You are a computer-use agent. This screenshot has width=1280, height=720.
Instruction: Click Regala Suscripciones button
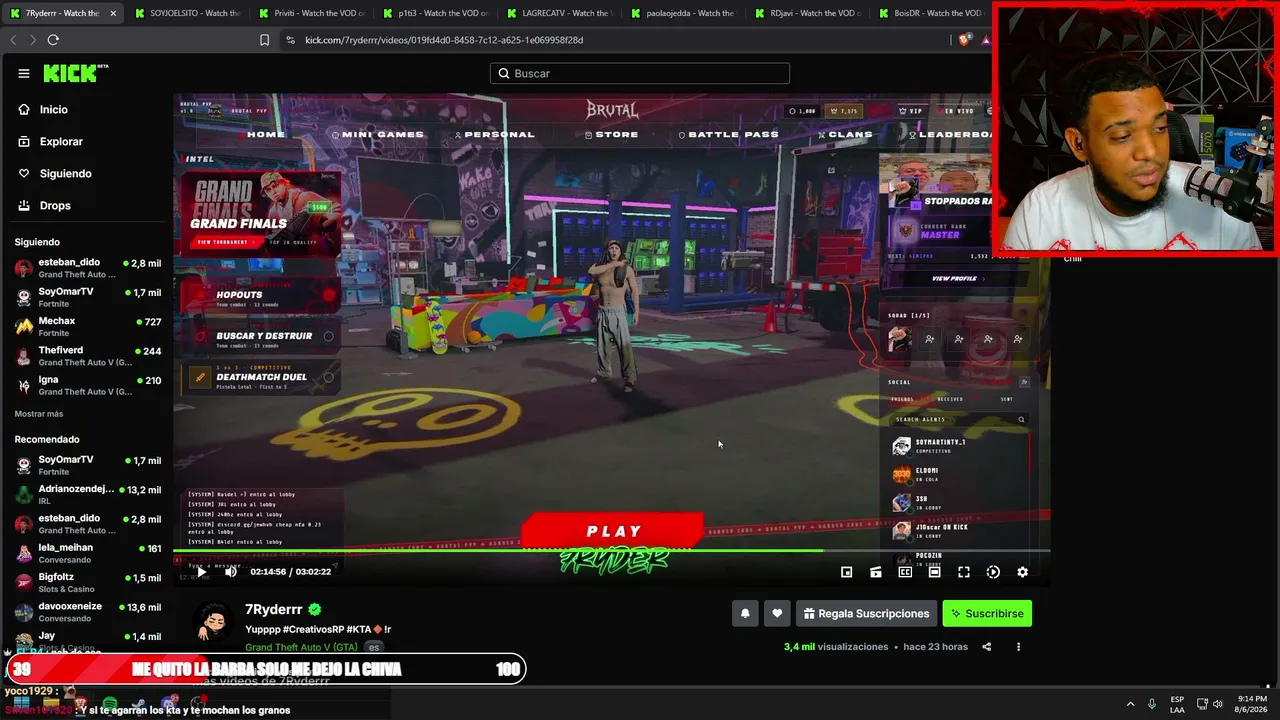click(x=866, y=614)
